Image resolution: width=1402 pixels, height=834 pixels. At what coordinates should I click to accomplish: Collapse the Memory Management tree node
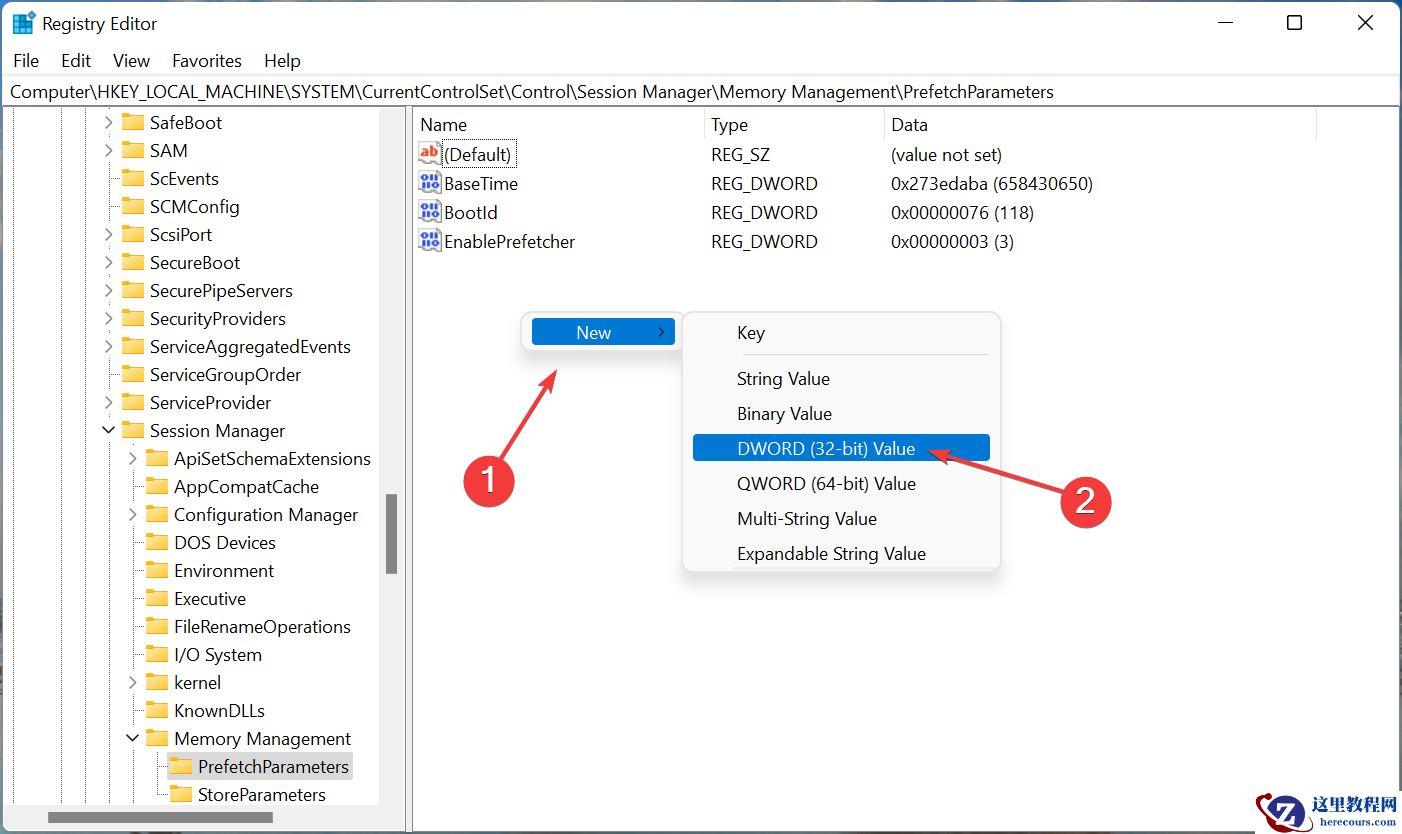point(133,739)
